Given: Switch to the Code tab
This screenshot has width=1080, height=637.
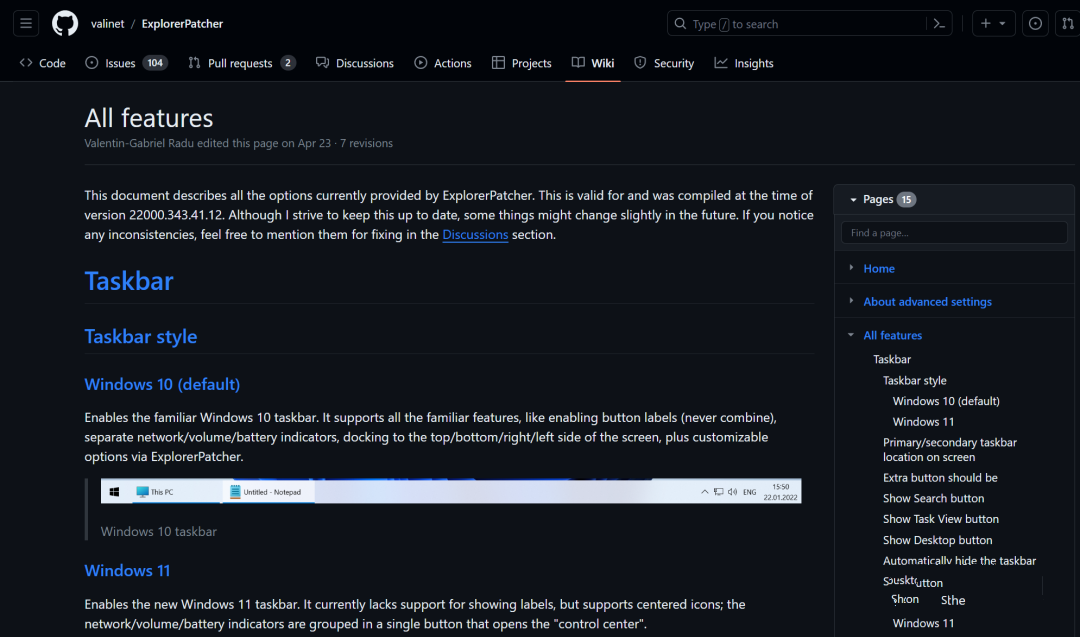Looking at the screenshot, I should pos(43,63).
